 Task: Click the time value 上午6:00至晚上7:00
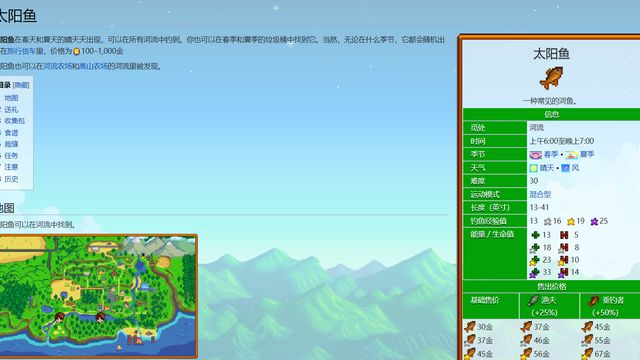coord(562,141)
